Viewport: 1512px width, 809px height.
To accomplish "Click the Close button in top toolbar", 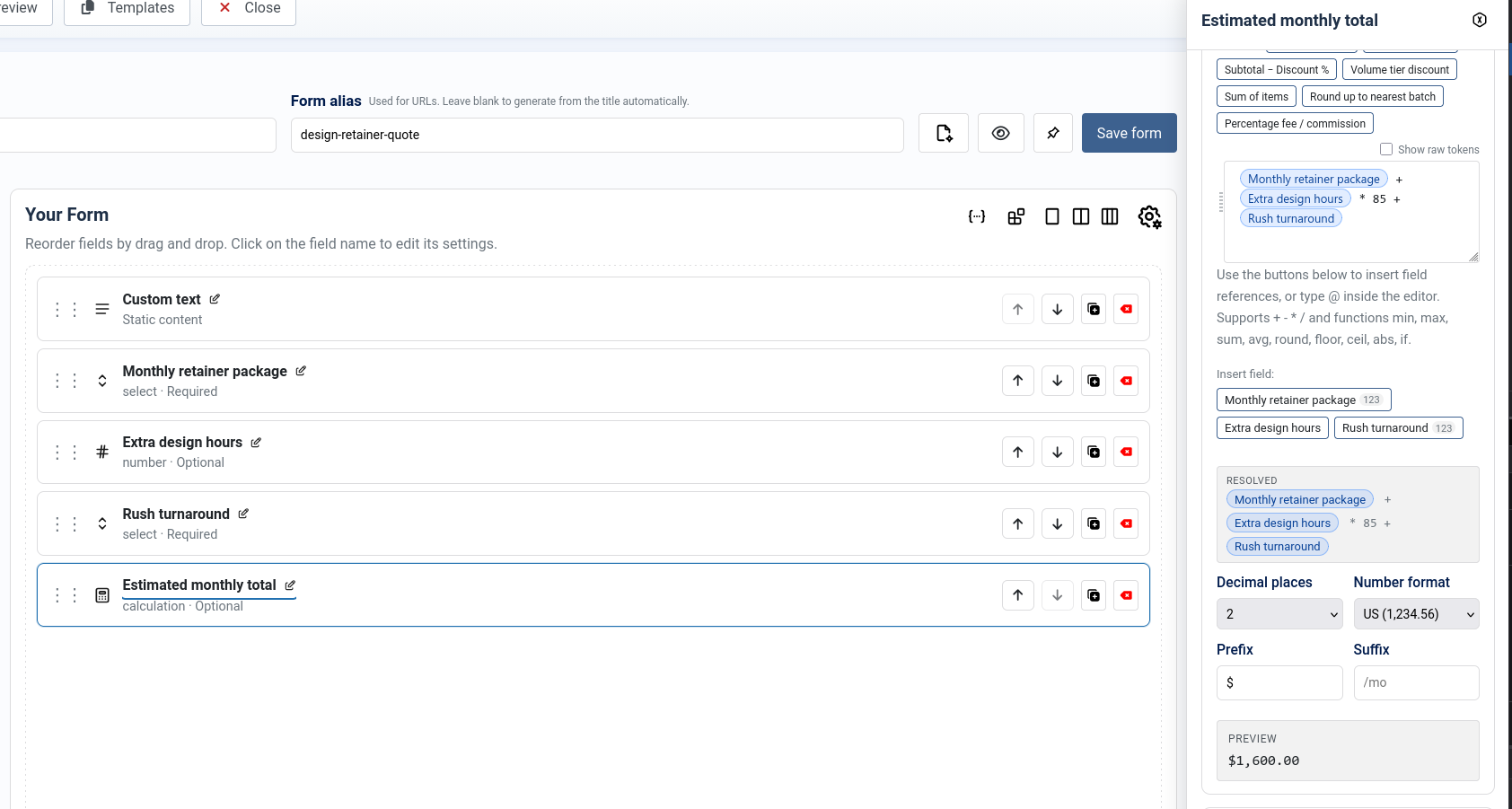I will pyautogui.click(x=249, y=9).
